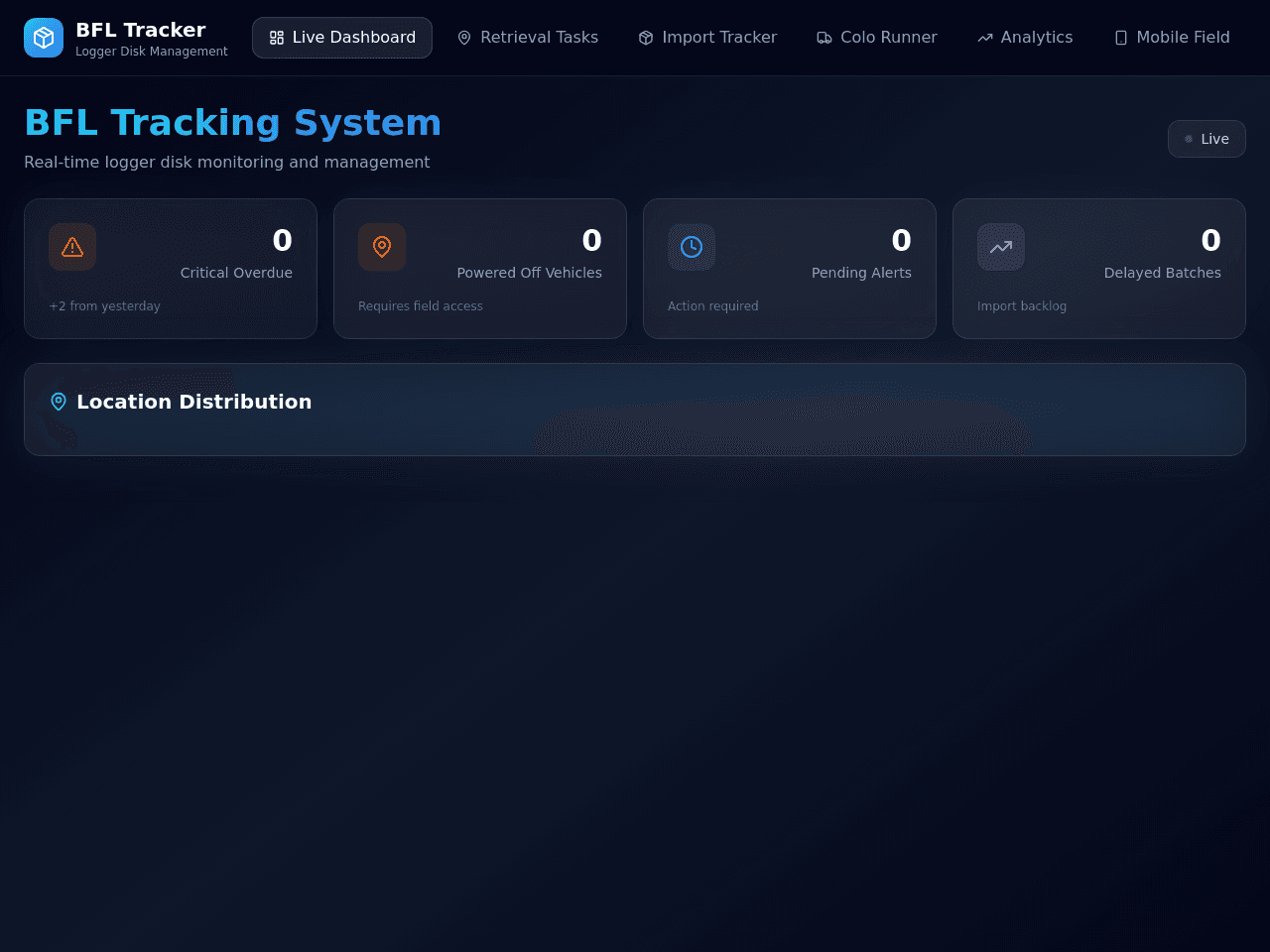Click the BFL Tracker brand name
This screenshot has width=1270, height=952.
141,30
